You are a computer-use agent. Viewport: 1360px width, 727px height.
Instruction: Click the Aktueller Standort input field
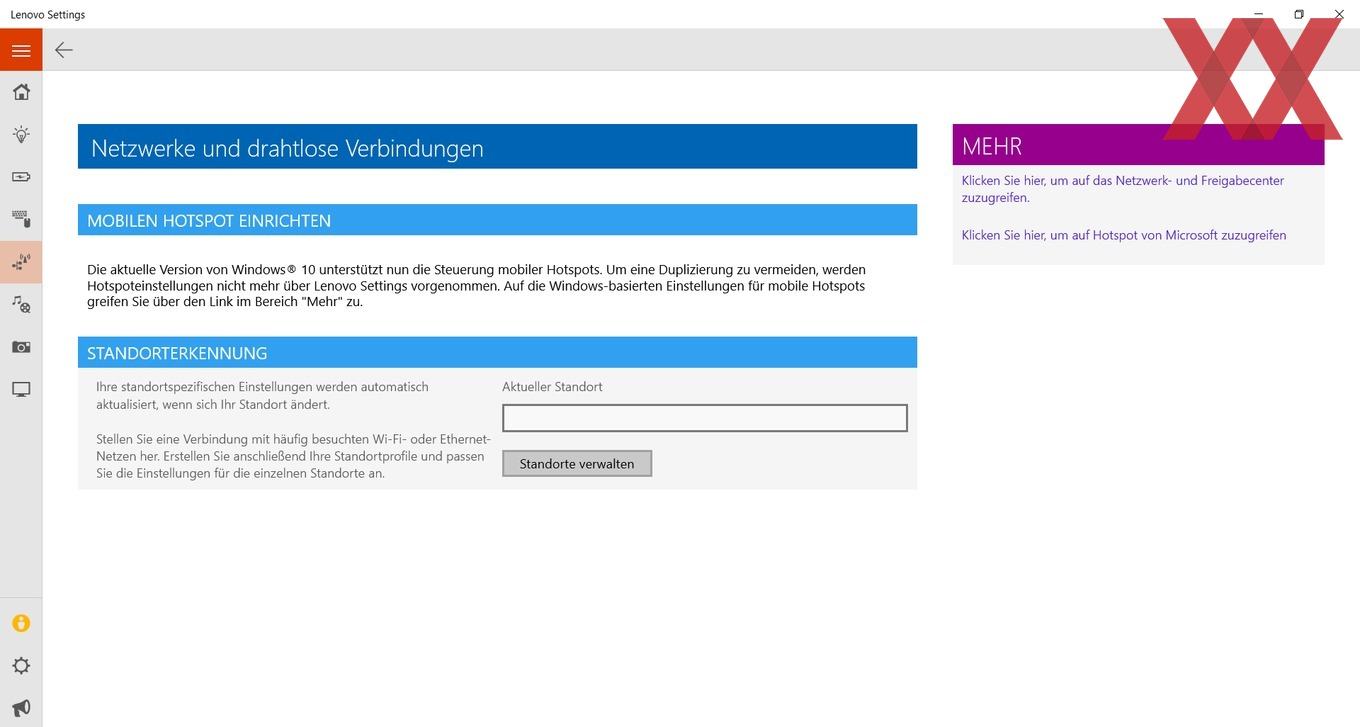(x=705, y=418)
